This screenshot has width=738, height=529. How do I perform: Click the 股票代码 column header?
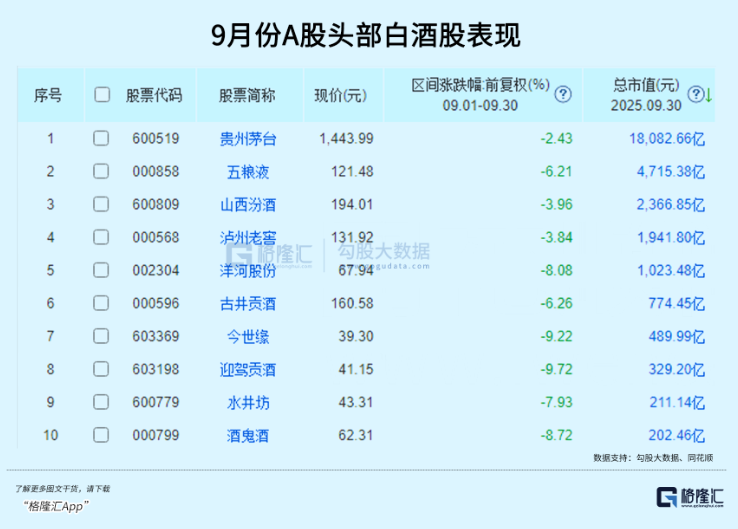(153, 95)
